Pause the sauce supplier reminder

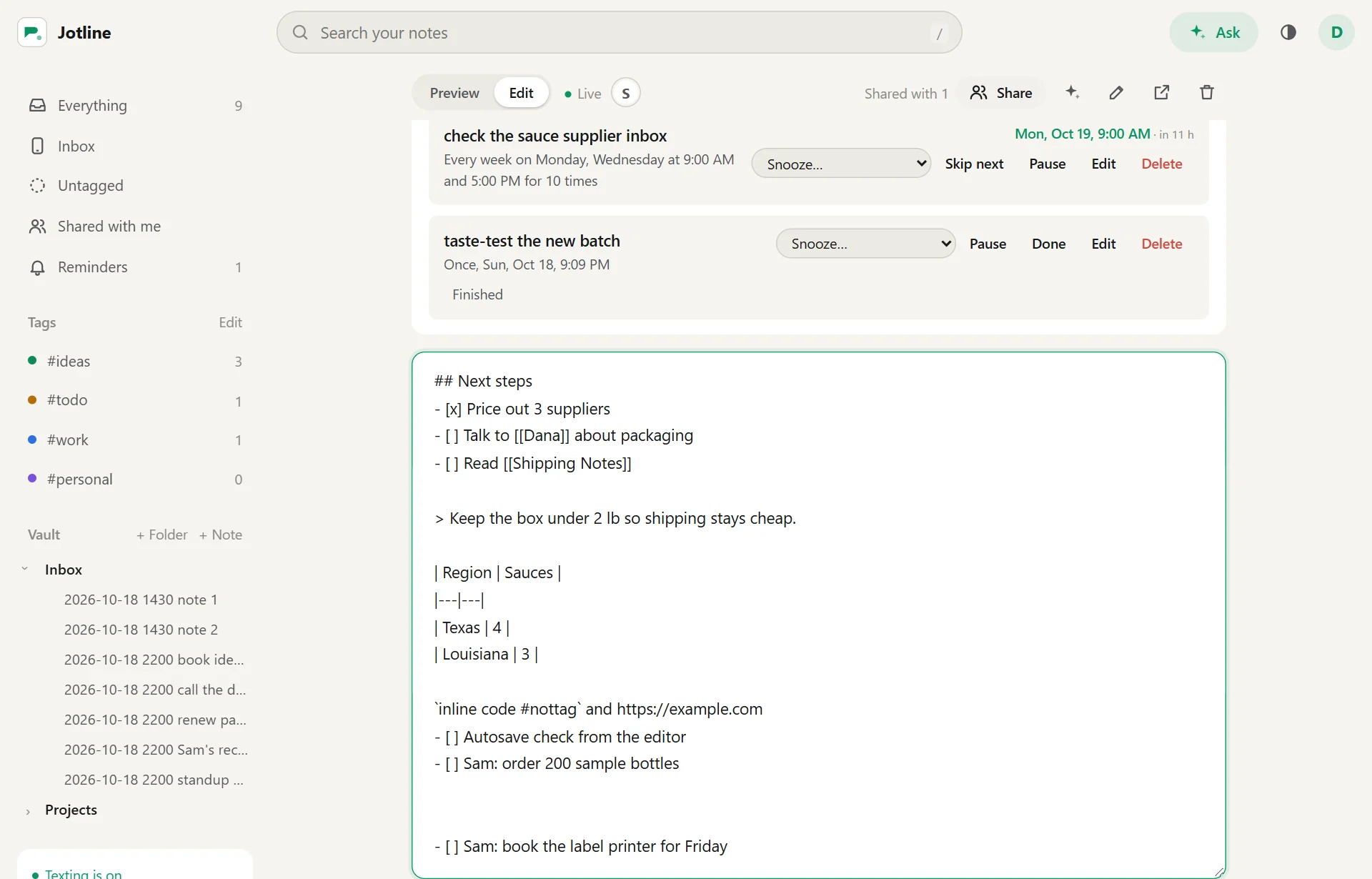click(x=1048, y=164)
